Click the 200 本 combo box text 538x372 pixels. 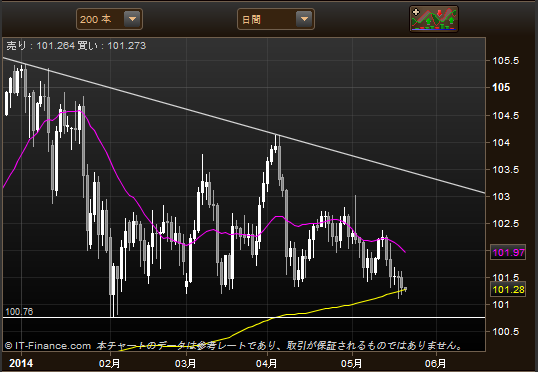95,20
